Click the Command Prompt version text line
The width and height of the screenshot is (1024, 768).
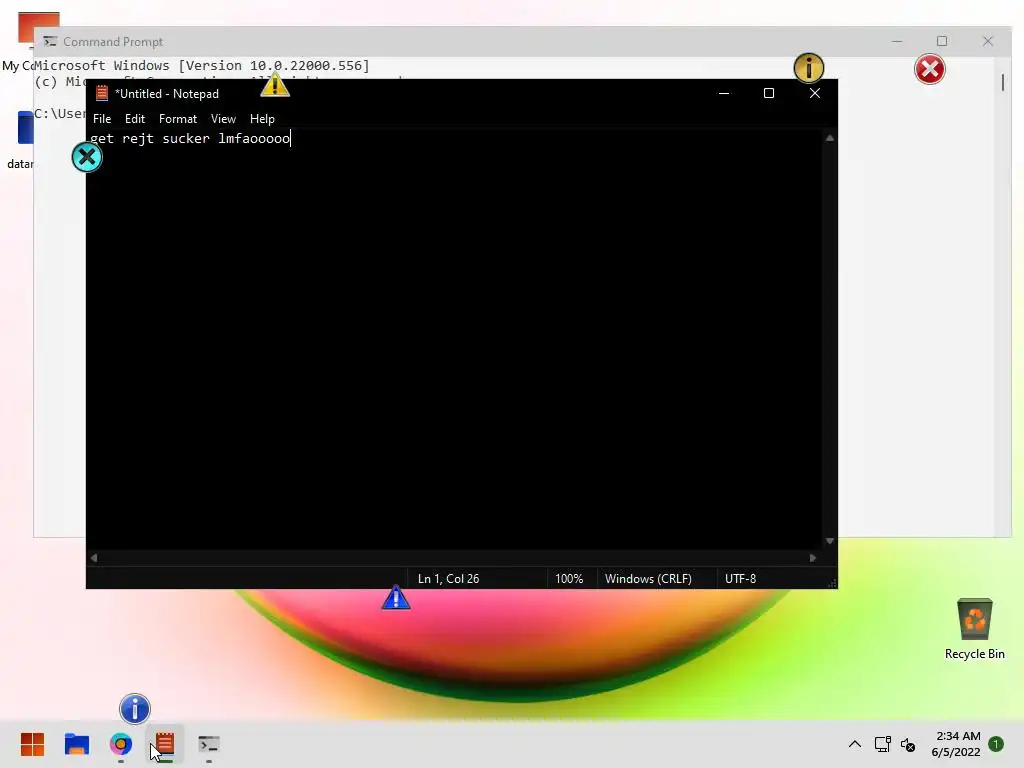click(x=202, y=65)
